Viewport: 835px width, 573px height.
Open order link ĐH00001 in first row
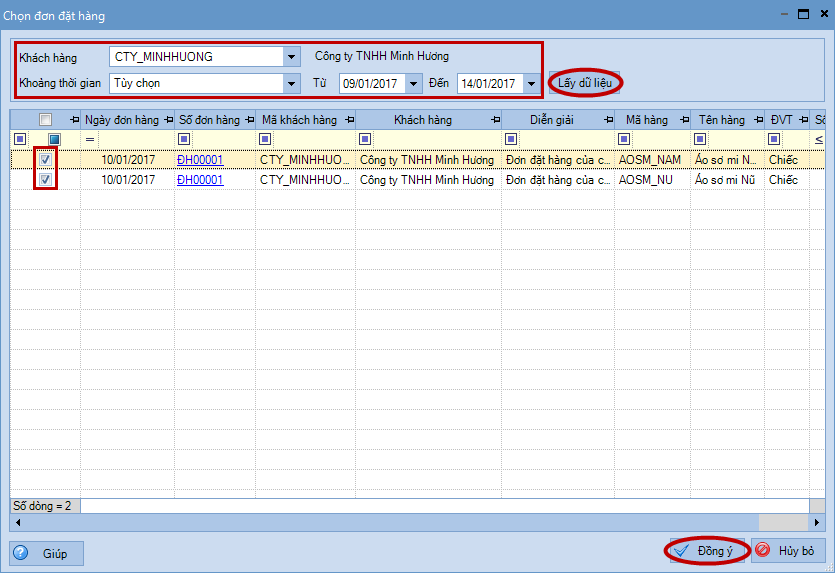pos(199,160)
